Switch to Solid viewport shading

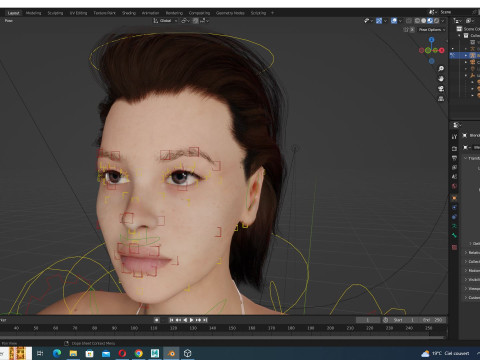[x=424, y=21]
